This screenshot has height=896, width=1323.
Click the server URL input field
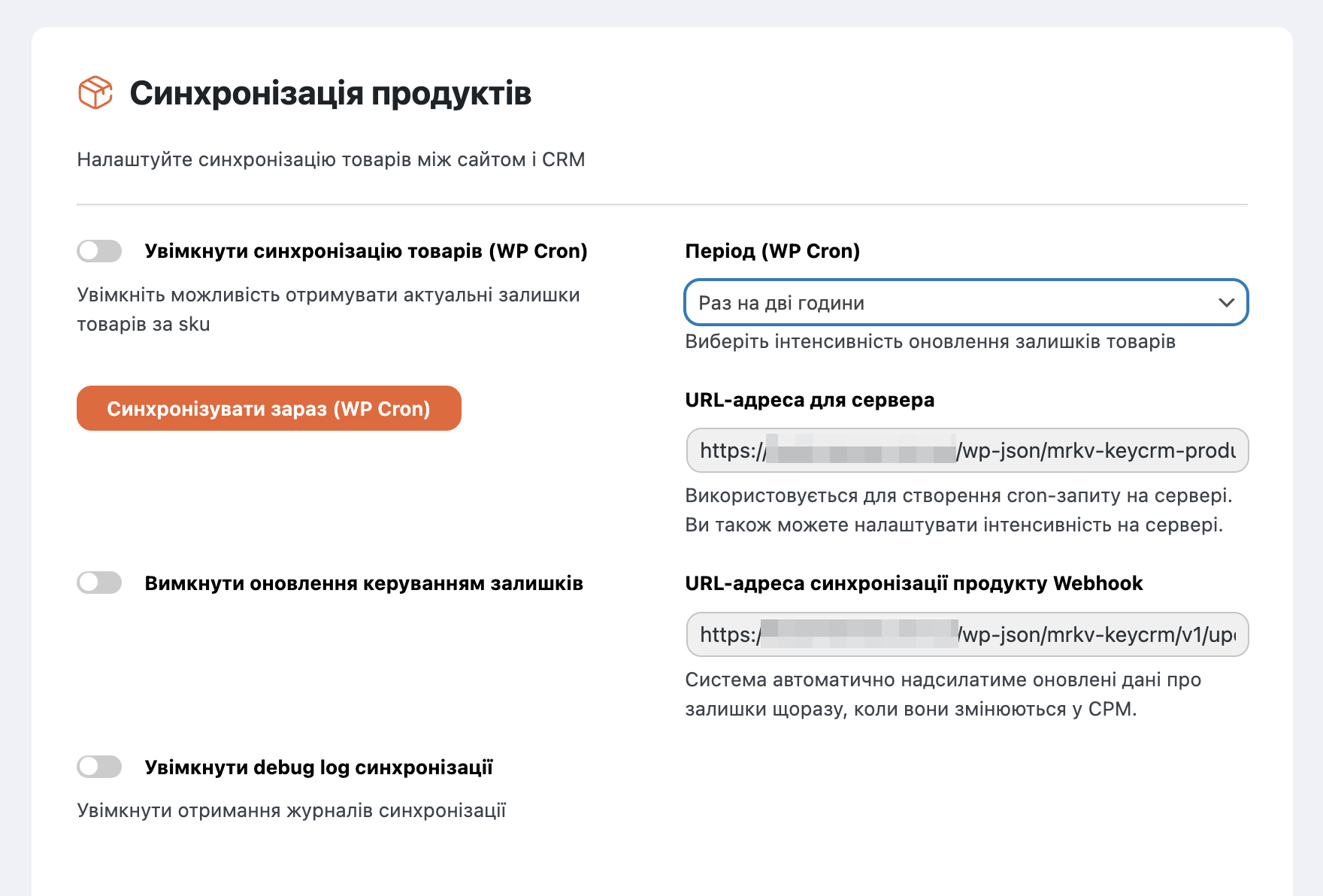tap(967, 450)
